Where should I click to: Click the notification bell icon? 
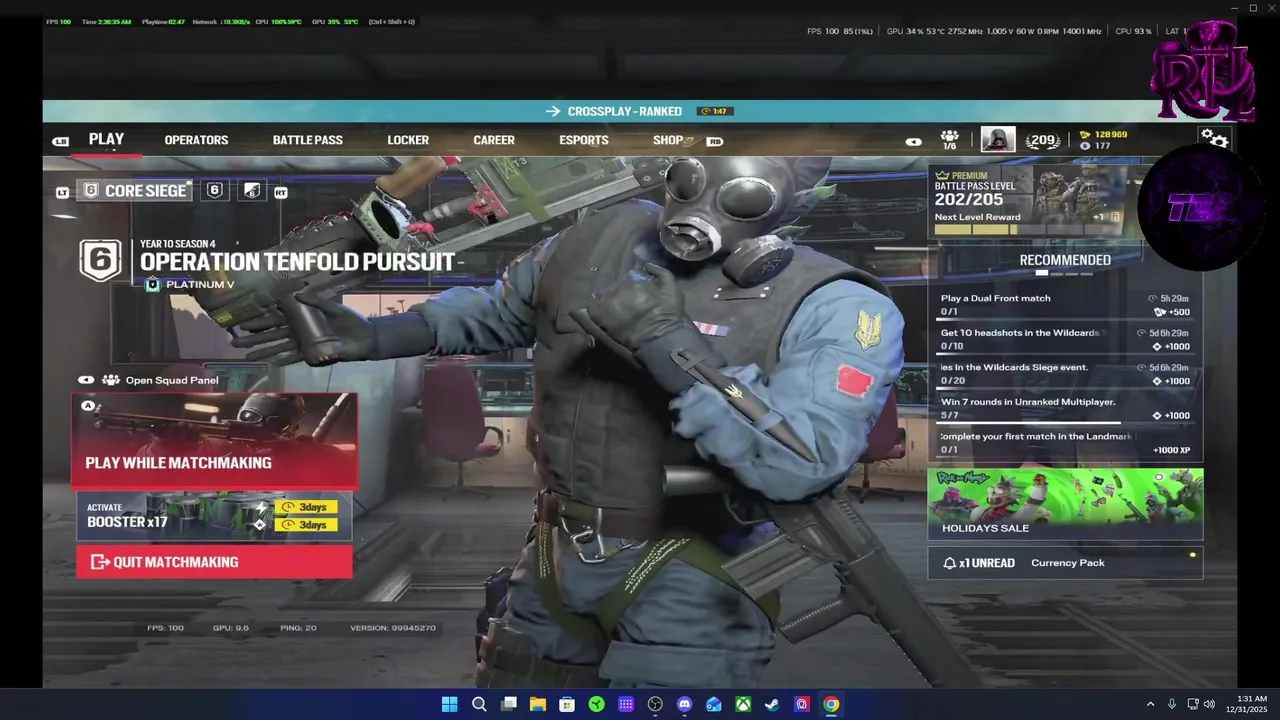949,563
